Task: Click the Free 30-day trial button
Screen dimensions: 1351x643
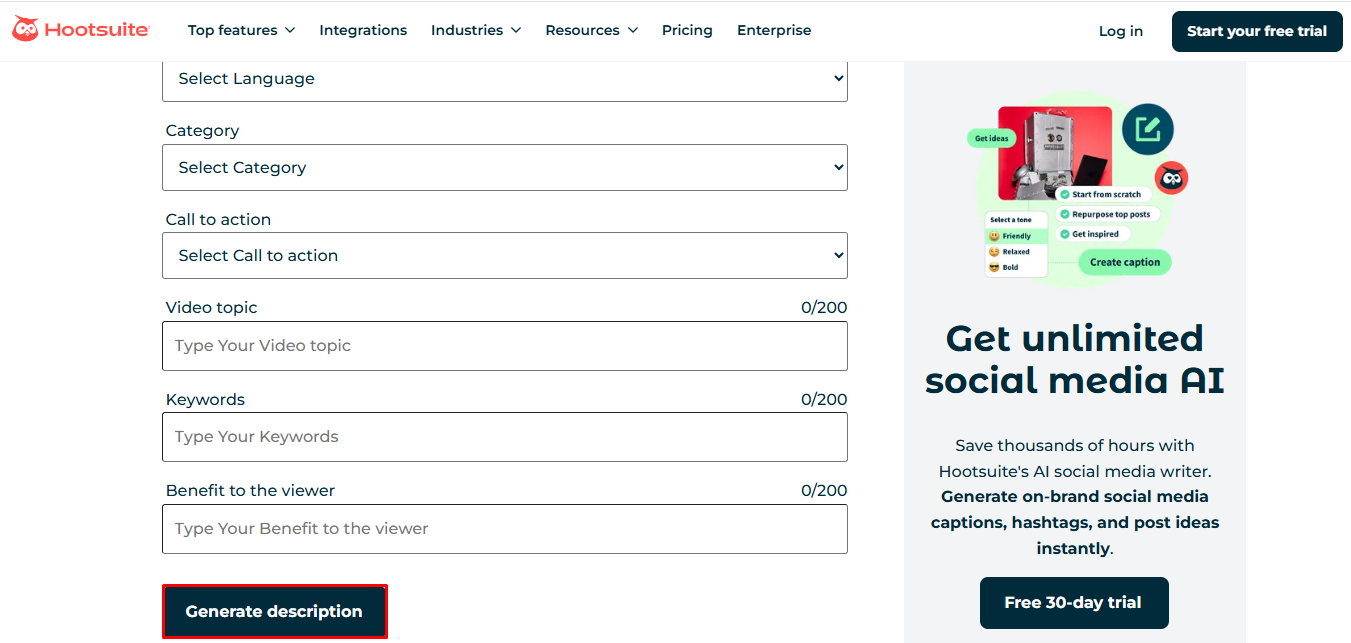Action: tap(1074, 603)
